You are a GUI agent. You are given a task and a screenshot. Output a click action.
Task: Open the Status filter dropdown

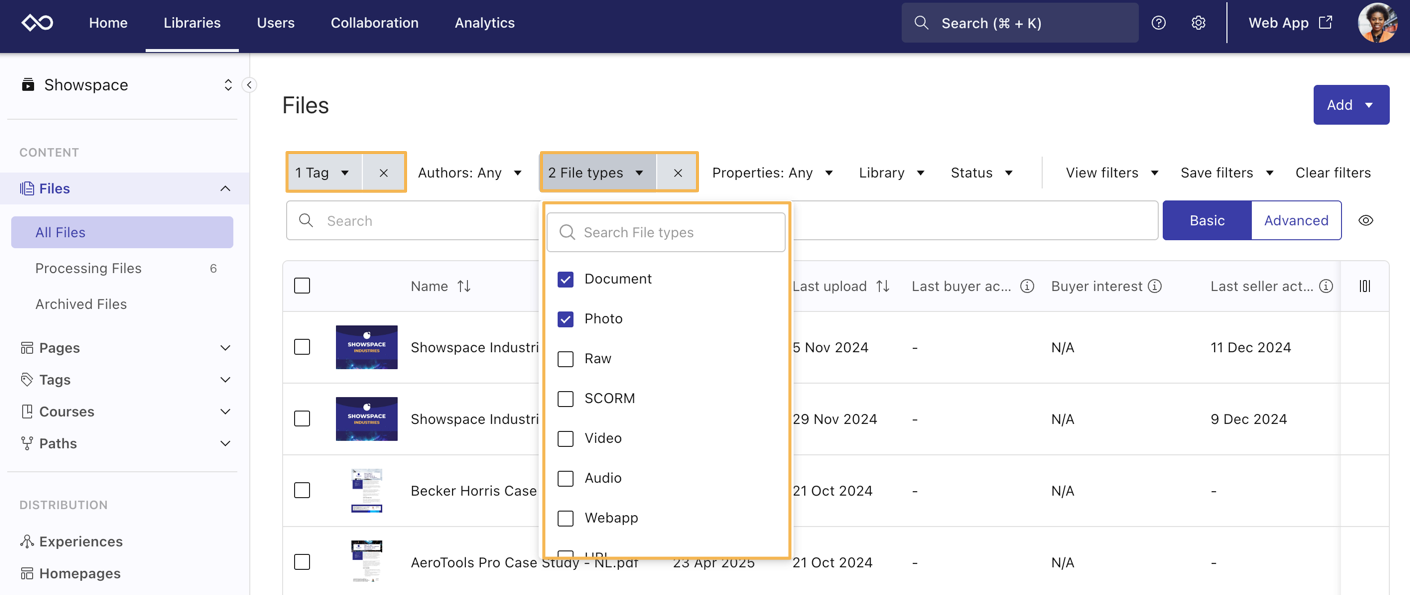coord(982,173)
